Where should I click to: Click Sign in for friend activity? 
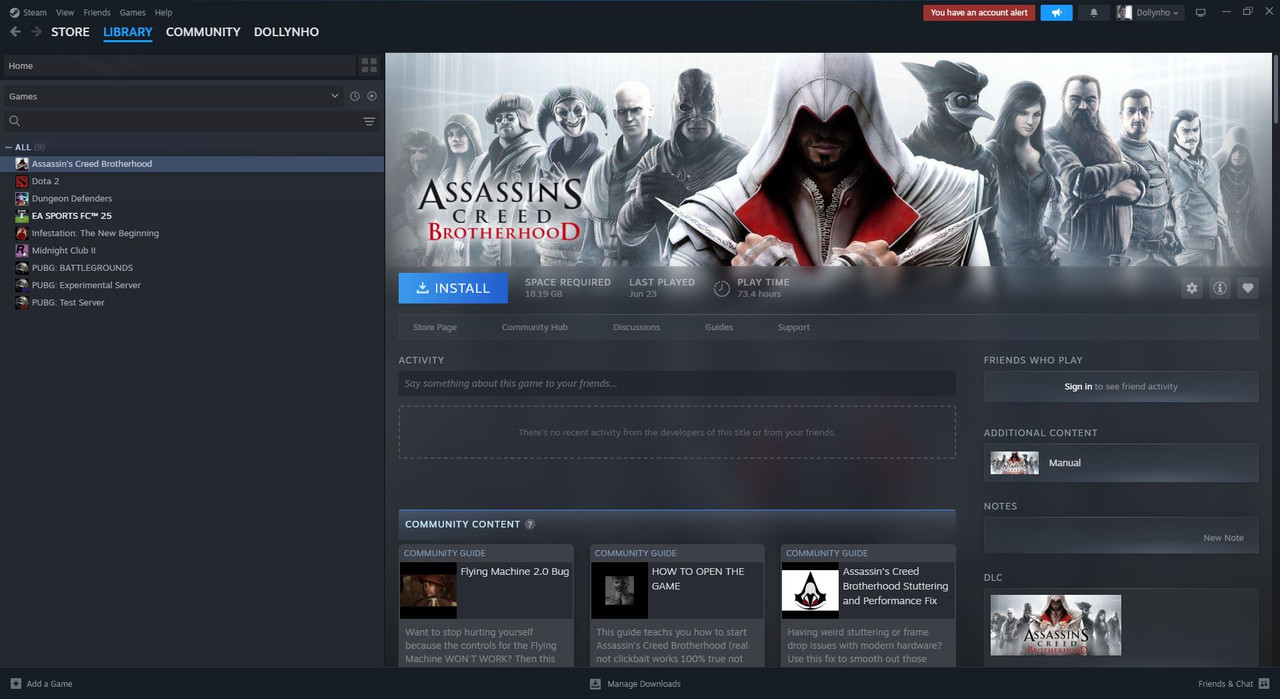tap(1078, 386)
